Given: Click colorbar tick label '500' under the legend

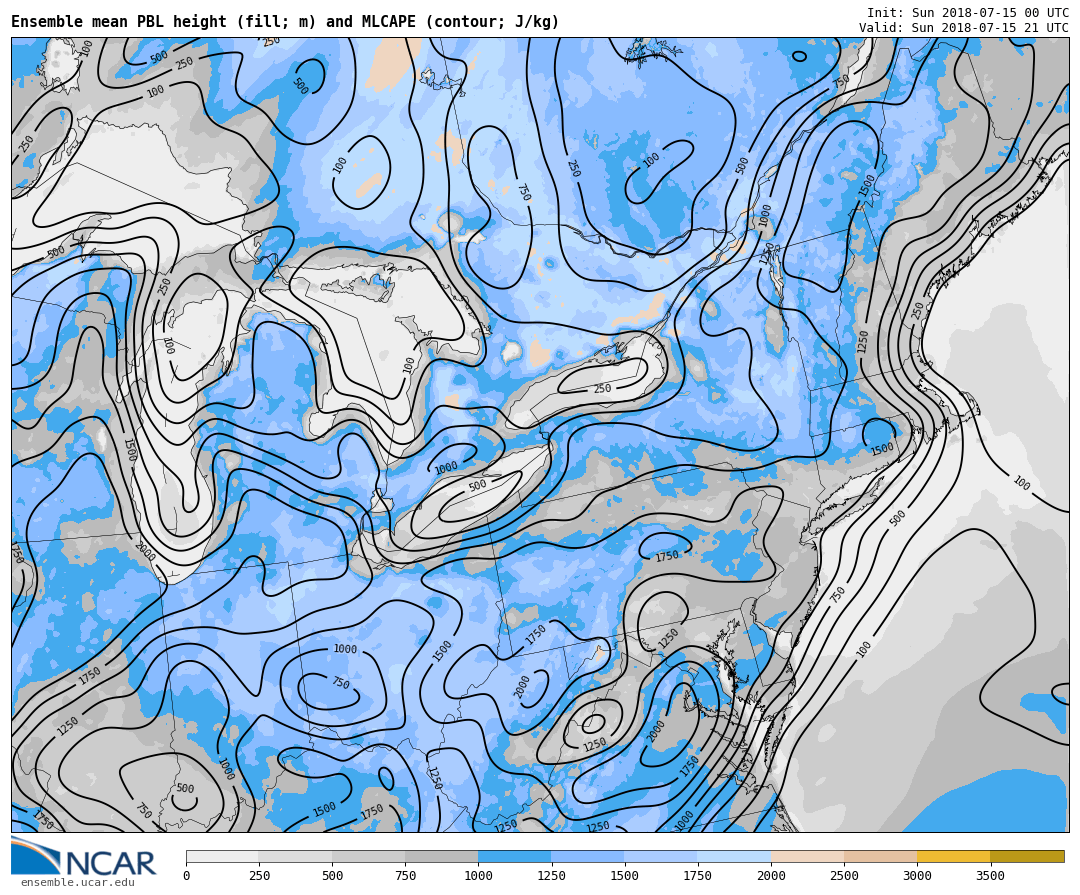Looking at the screenshot, I should pyautogui.click(x=332, y=876).
